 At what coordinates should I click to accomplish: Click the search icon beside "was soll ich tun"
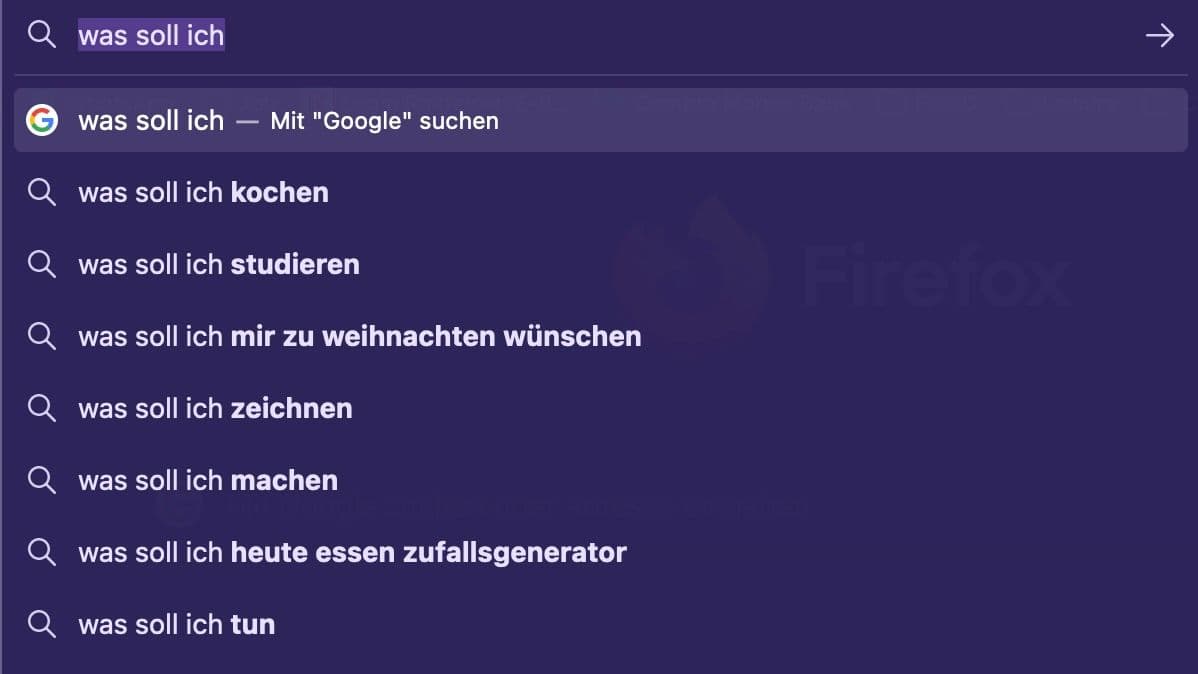coord(41,624)
